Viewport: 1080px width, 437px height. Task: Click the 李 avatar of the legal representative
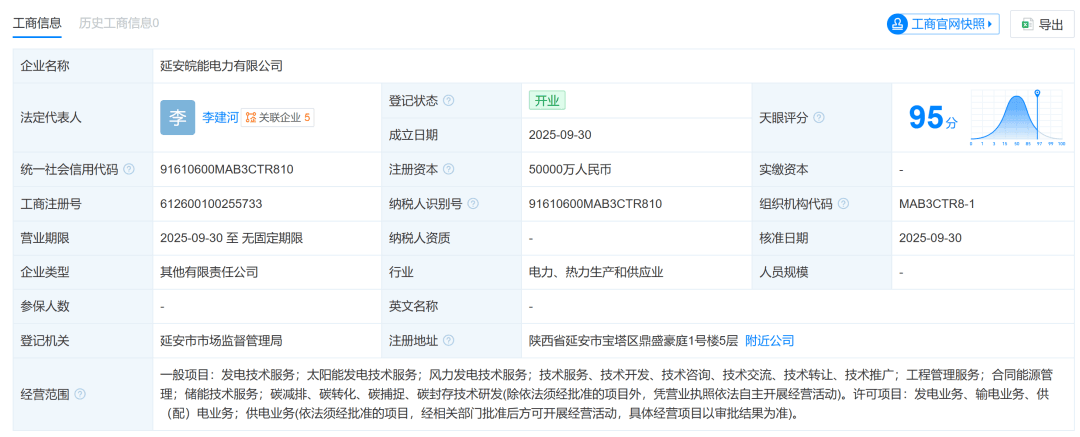[177, 117]
